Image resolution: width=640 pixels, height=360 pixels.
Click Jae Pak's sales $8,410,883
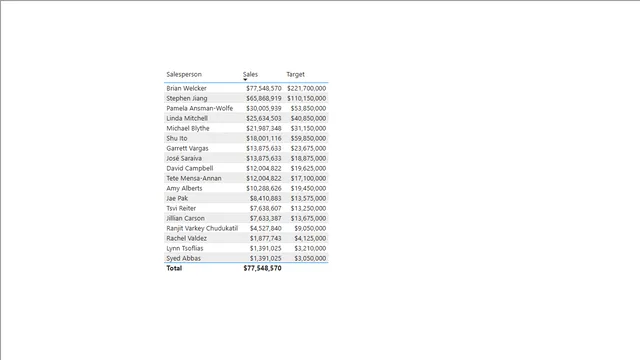tap(266, 198)
